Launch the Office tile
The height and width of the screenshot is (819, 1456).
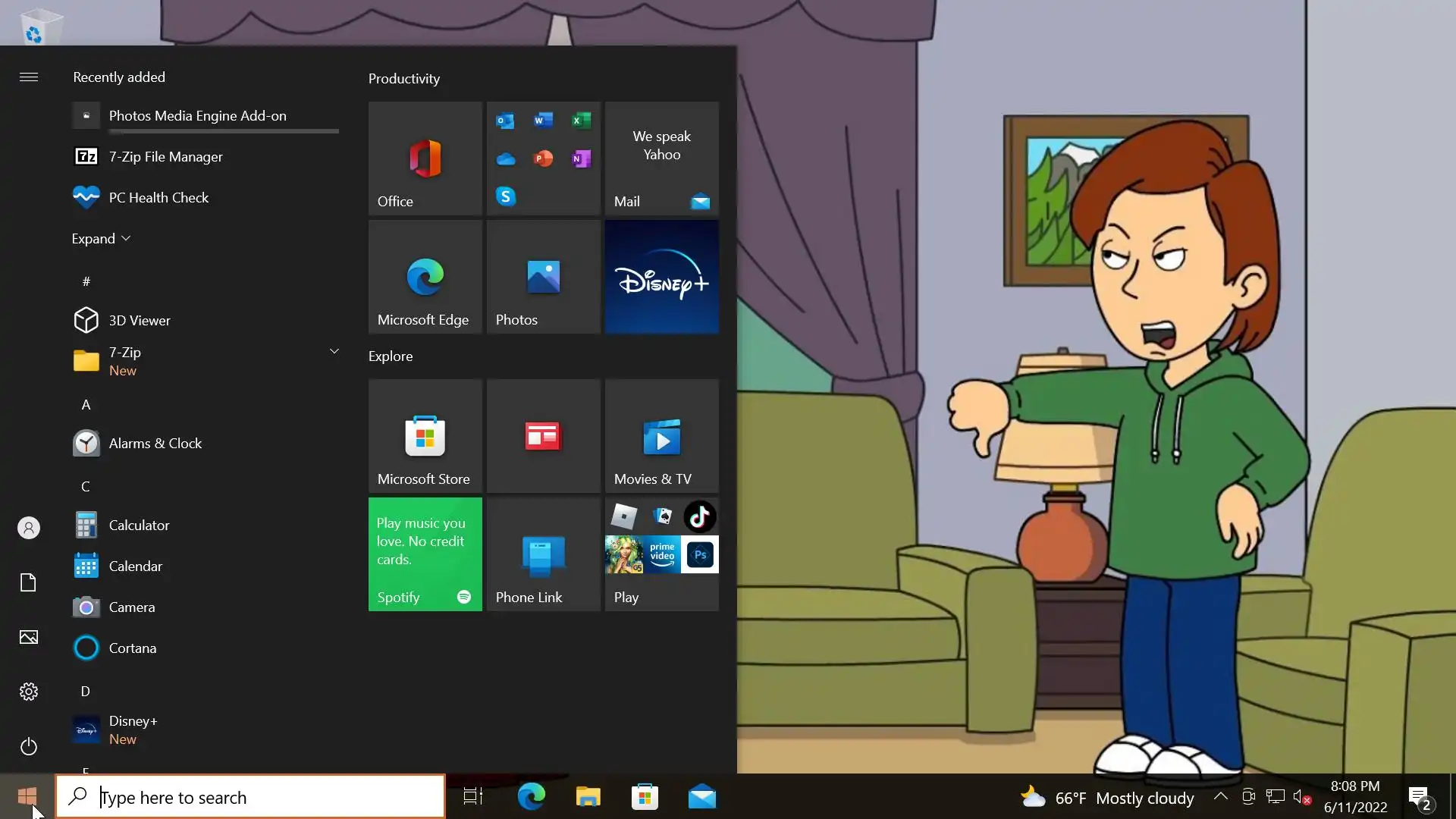(425, 158)
